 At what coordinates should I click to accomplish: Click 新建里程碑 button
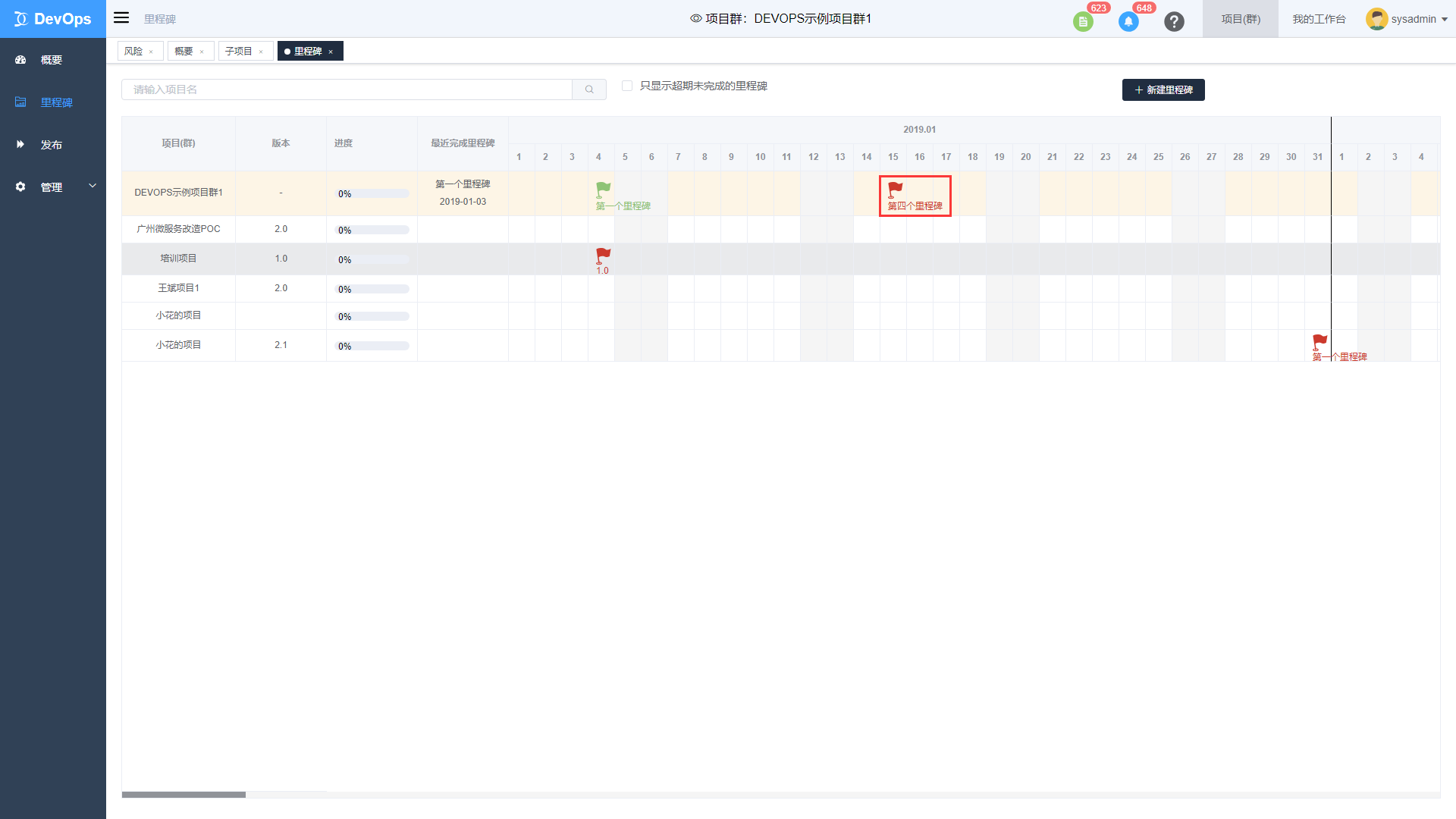(1164, 89)
